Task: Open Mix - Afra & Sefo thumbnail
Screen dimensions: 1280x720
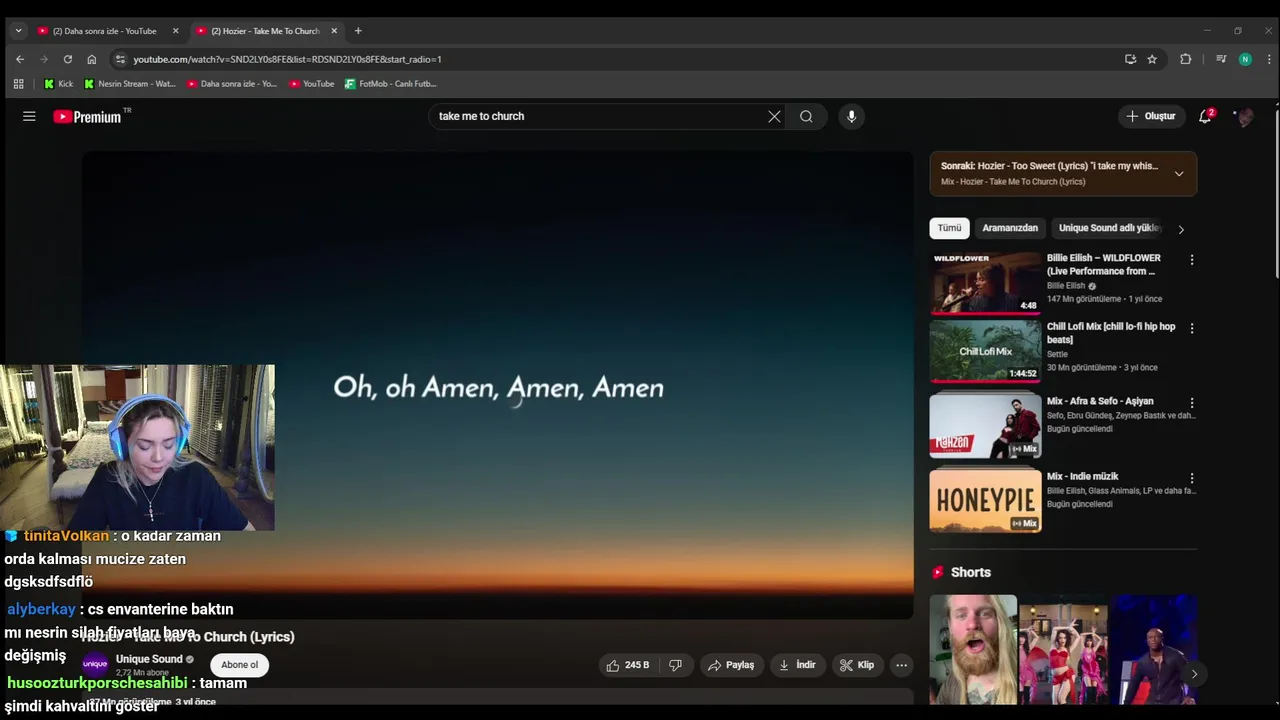Action: pyautogui.click(x=985, y=426)
